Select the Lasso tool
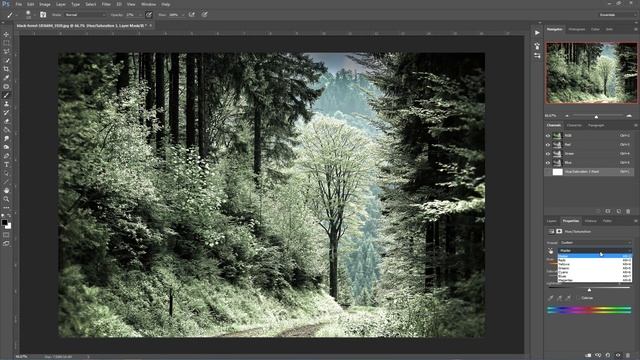 6,51
